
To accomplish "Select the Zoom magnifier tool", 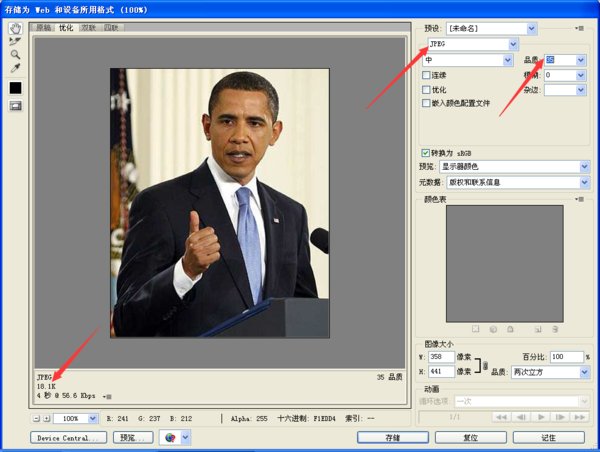I will (15, 54).
